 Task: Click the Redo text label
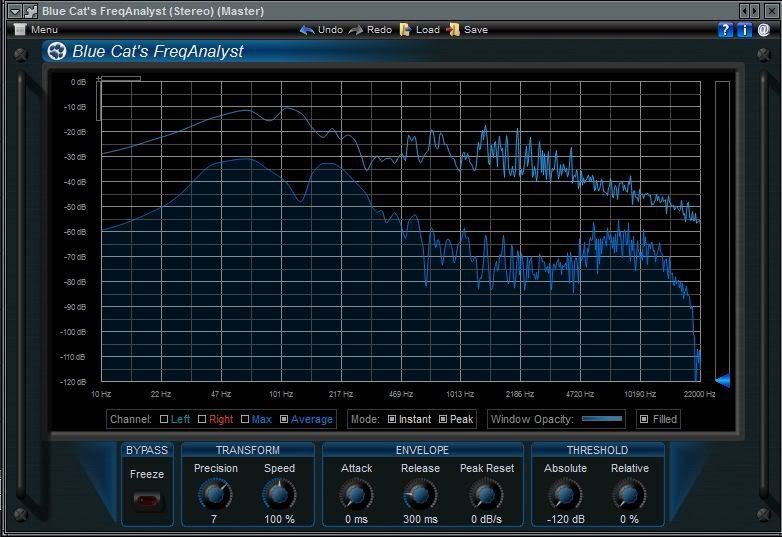click(x=379, y=30)
